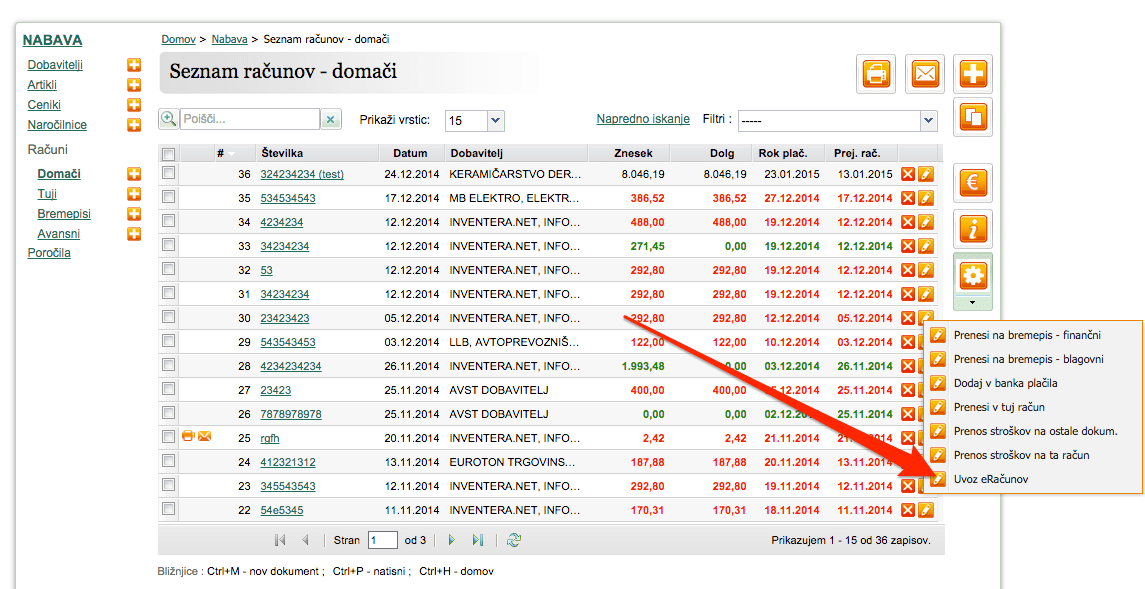Click the print icon in the header
This screenshot has width=1145, height=589.
876,74
